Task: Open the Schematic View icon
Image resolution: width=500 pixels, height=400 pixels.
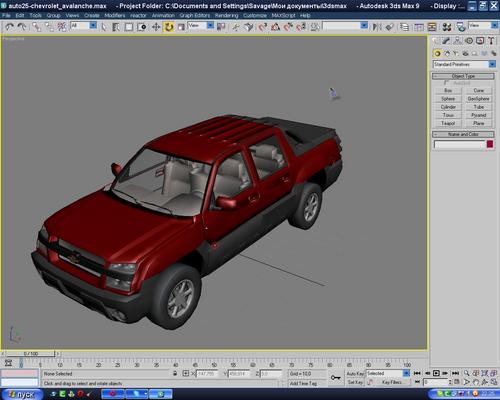Action: pyautogui.click(x=432, y=27)
